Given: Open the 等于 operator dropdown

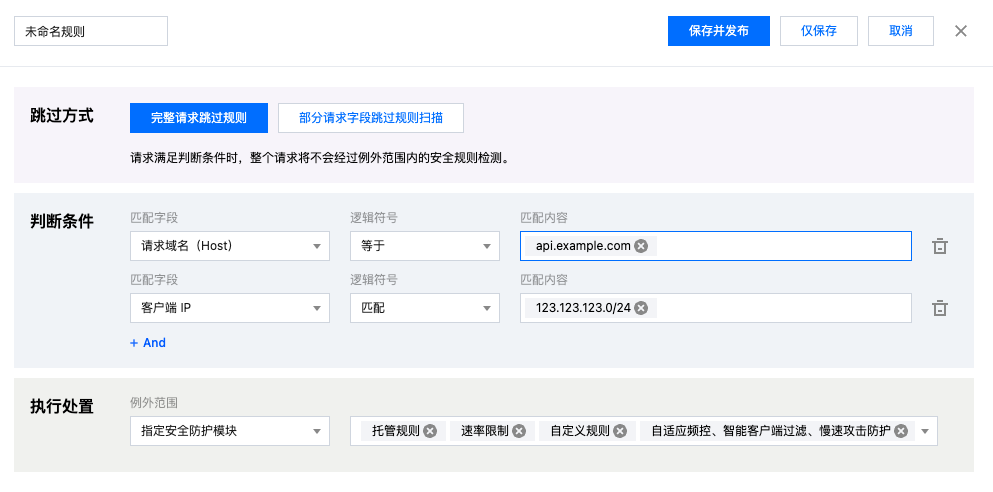Looking at the screenshot, I should click(424, 246).
